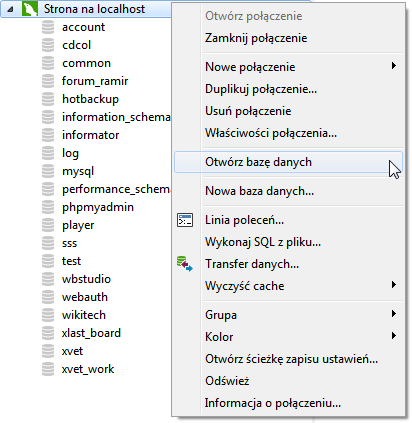Select the hotbackup database name
Image resolution: width=412 pixels, height=423 pixels.
tap(90, 99)
